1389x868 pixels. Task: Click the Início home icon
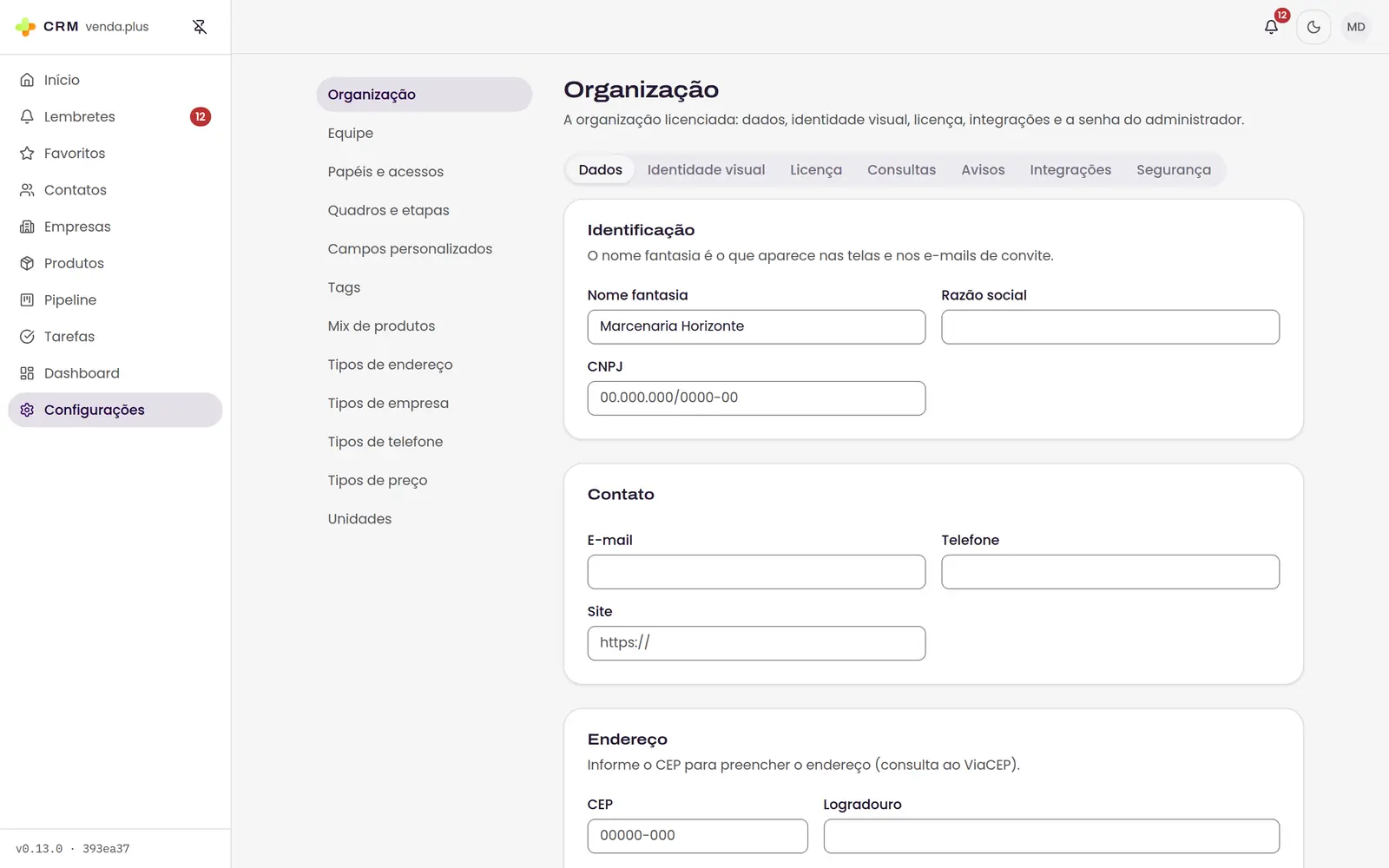point(27,80)
